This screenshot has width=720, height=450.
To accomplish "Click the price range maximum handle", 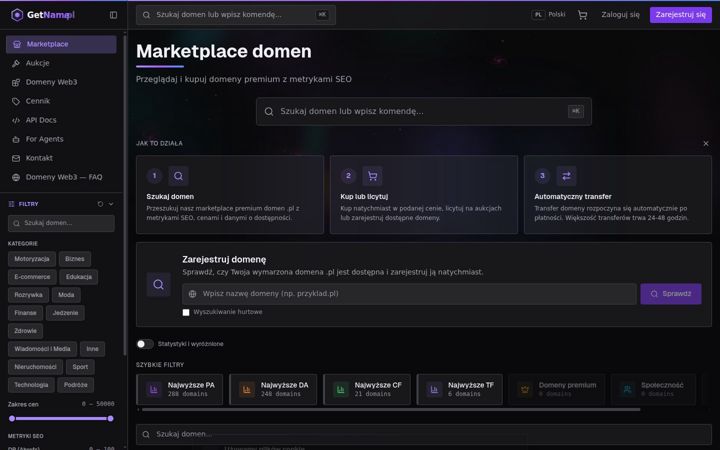I will point(111,418).
